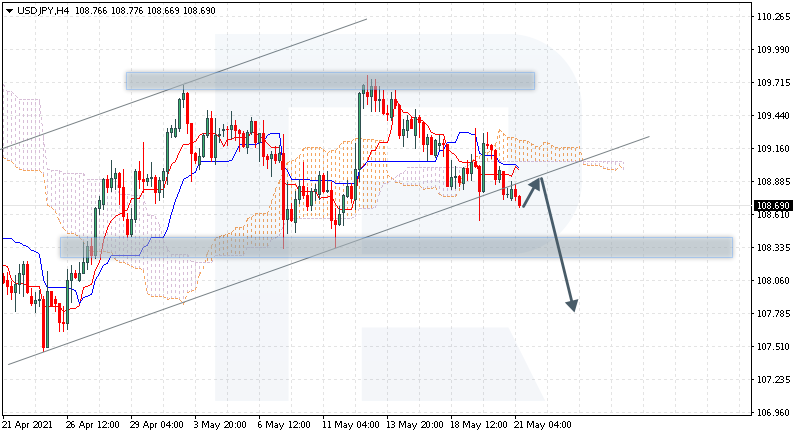
Task: Select the 21 May 04:00 date label
Action: [x=542, y=425]
